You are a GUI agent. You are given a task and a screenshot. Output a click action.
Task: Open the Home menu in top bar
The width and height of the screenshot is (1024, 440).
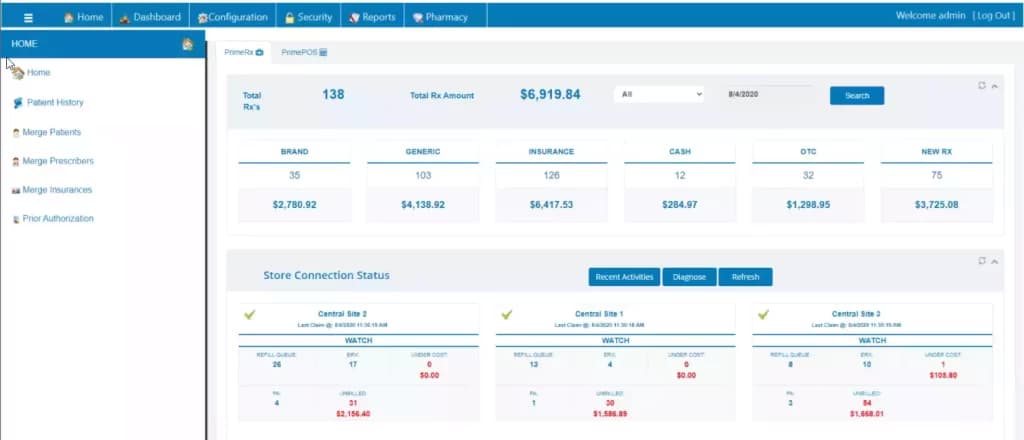click(x=84, y=18)
